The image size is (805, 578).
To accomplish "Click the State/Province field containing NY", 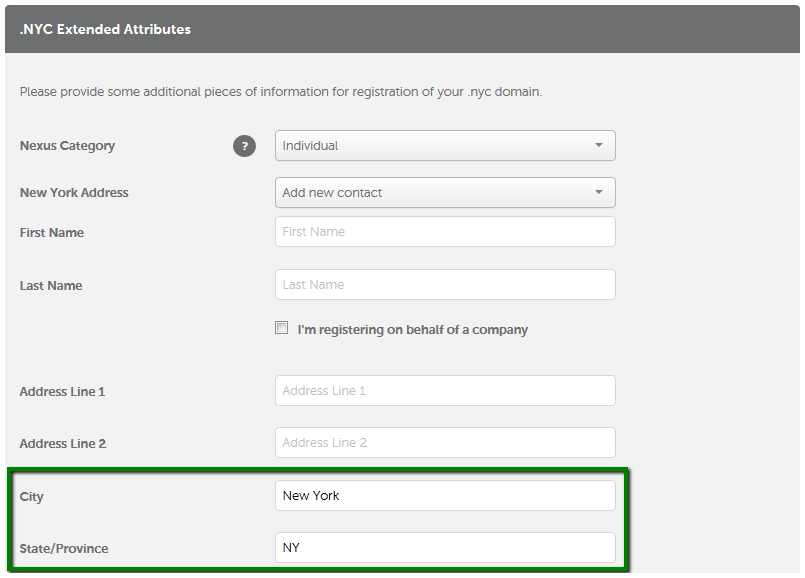I will [x=445, y=547].
